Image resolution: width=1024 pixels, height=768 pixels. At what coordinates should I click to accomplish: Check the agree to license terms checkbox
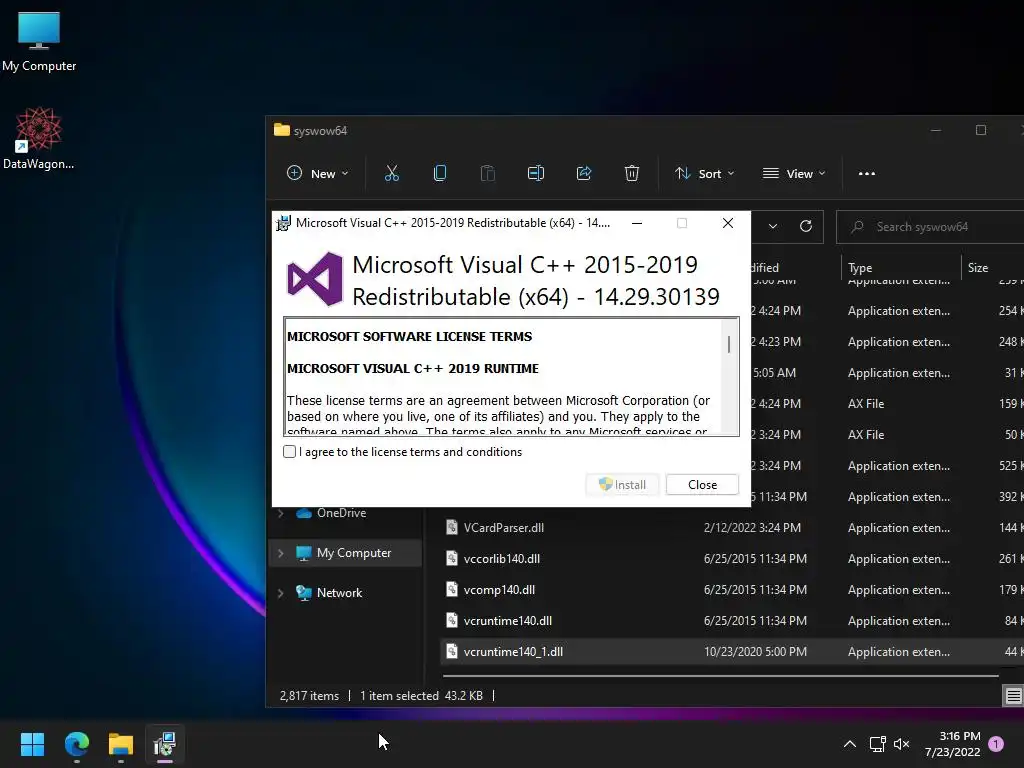(289, 452)
